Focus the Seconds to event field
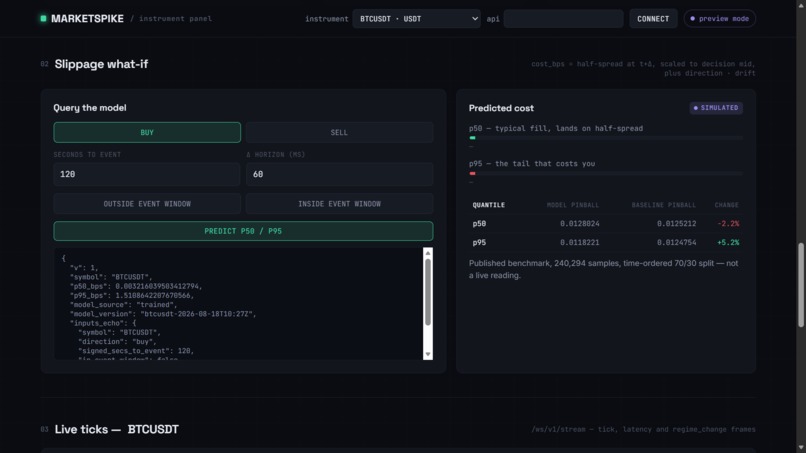 click(x=147, y=174)
